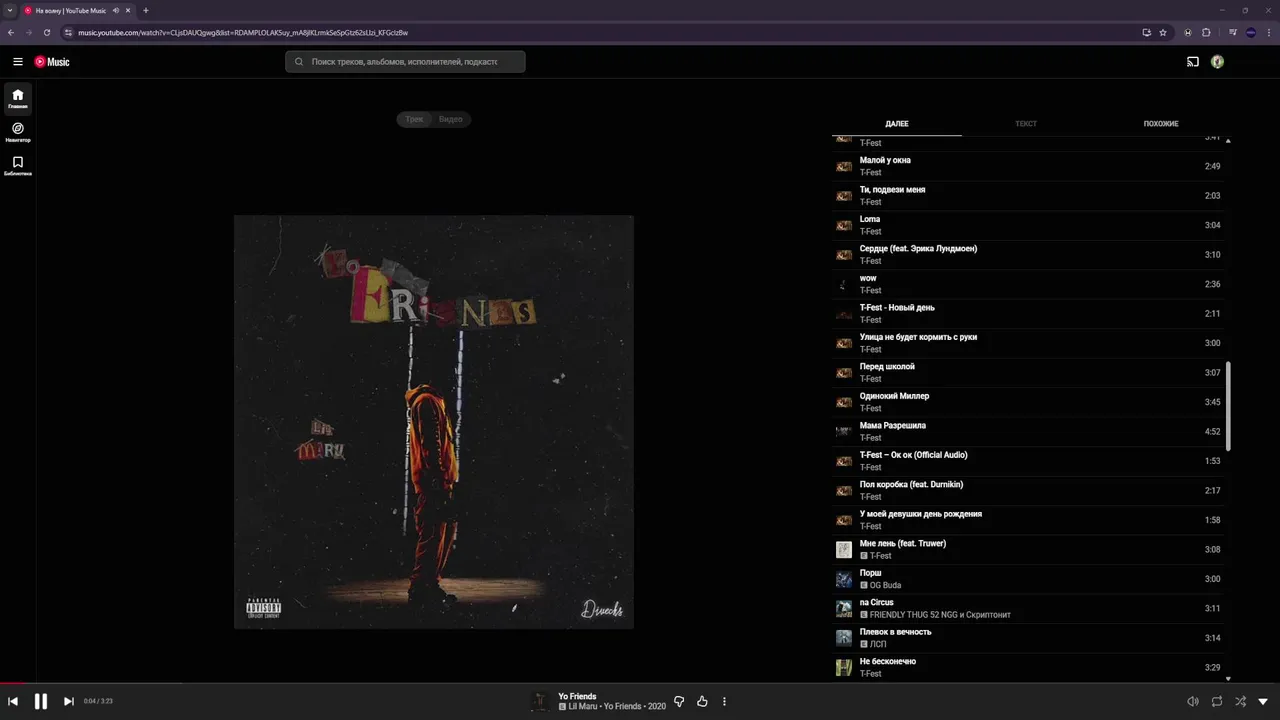Viewport: 1280px width, 720px height.
Task: Open the install app icon in address bar
Action: [1146, 32]
